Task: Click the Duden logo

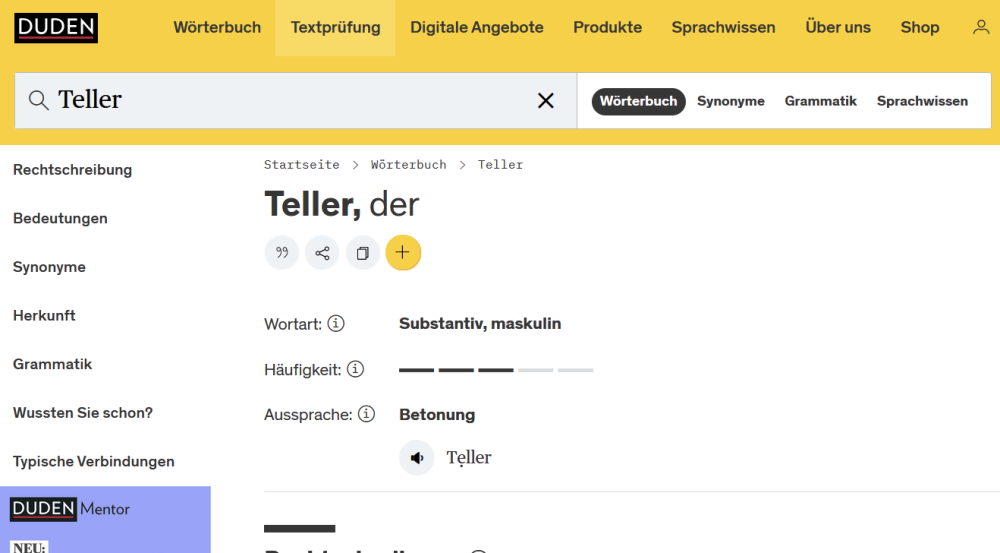Action: coord(56,28)
